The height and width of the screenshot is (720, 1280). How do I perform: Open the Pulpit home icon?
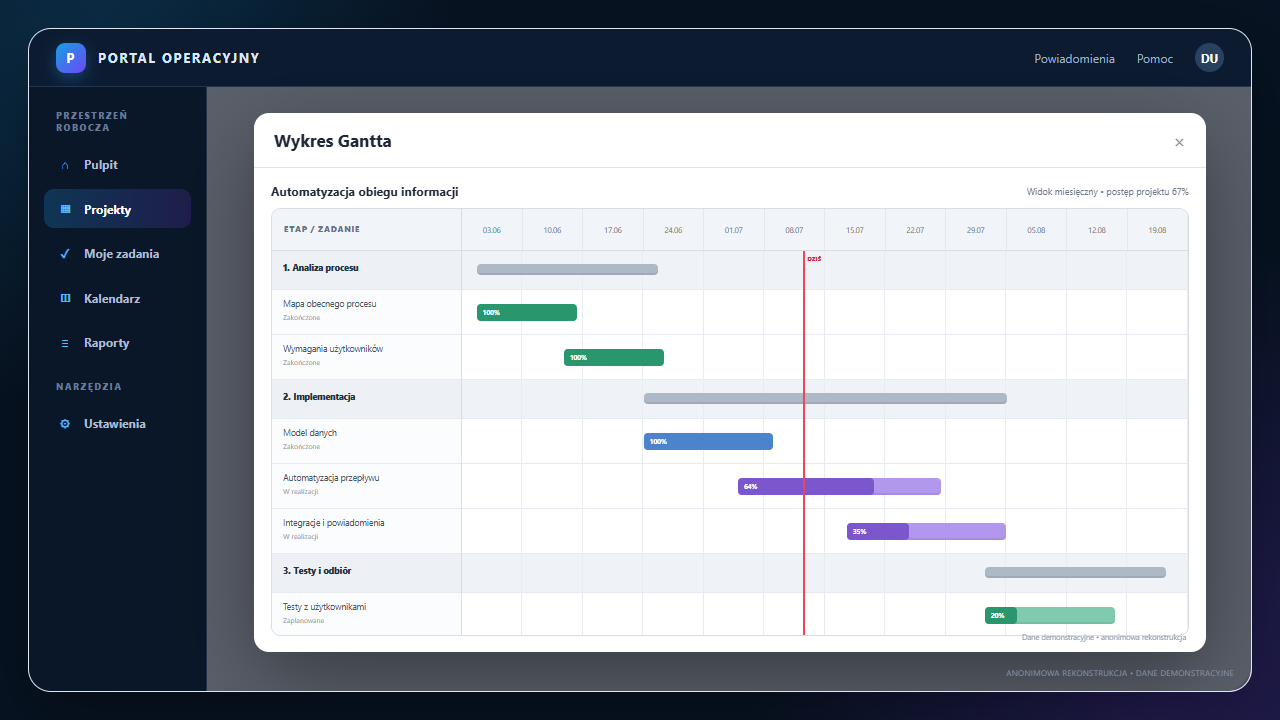click(x=65, y=165)
